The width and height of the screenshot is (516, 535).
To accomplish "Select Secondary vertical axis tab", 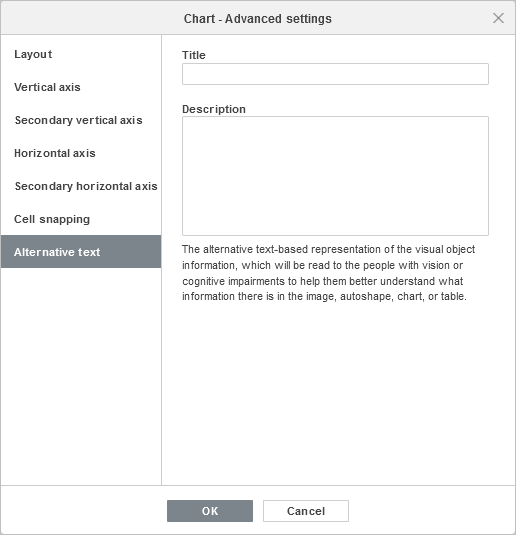I will click(x=81, y=120).
